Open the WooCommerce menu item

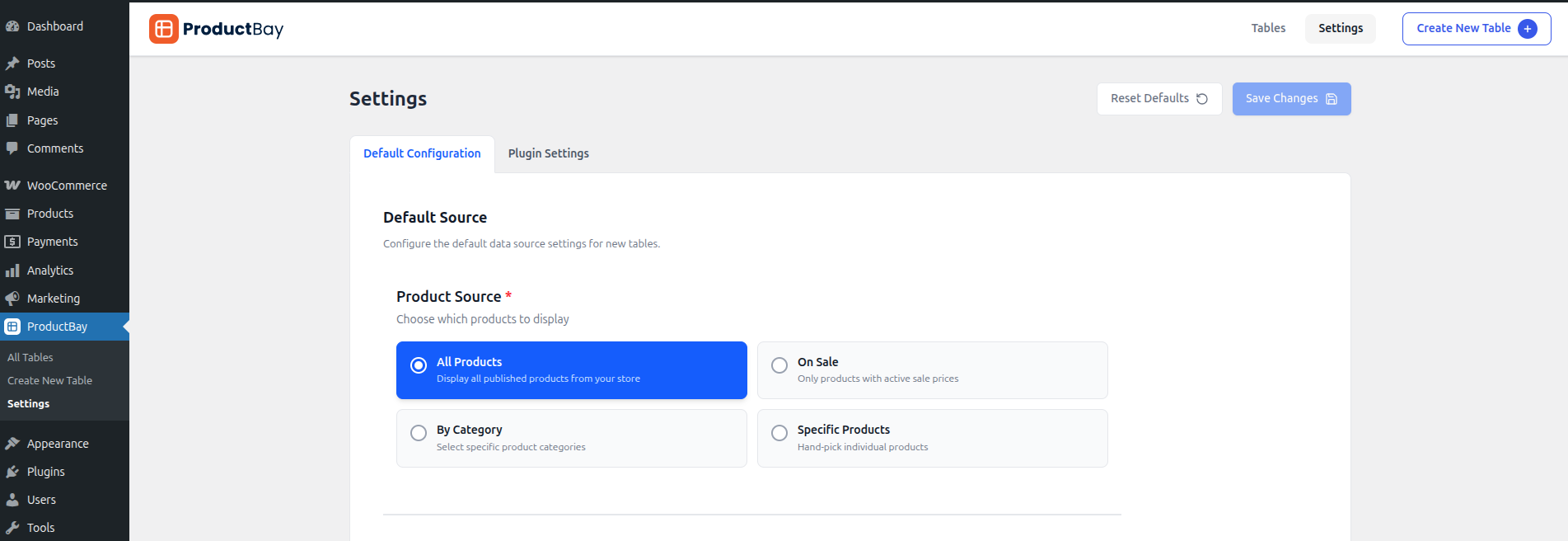pos(64,186)
